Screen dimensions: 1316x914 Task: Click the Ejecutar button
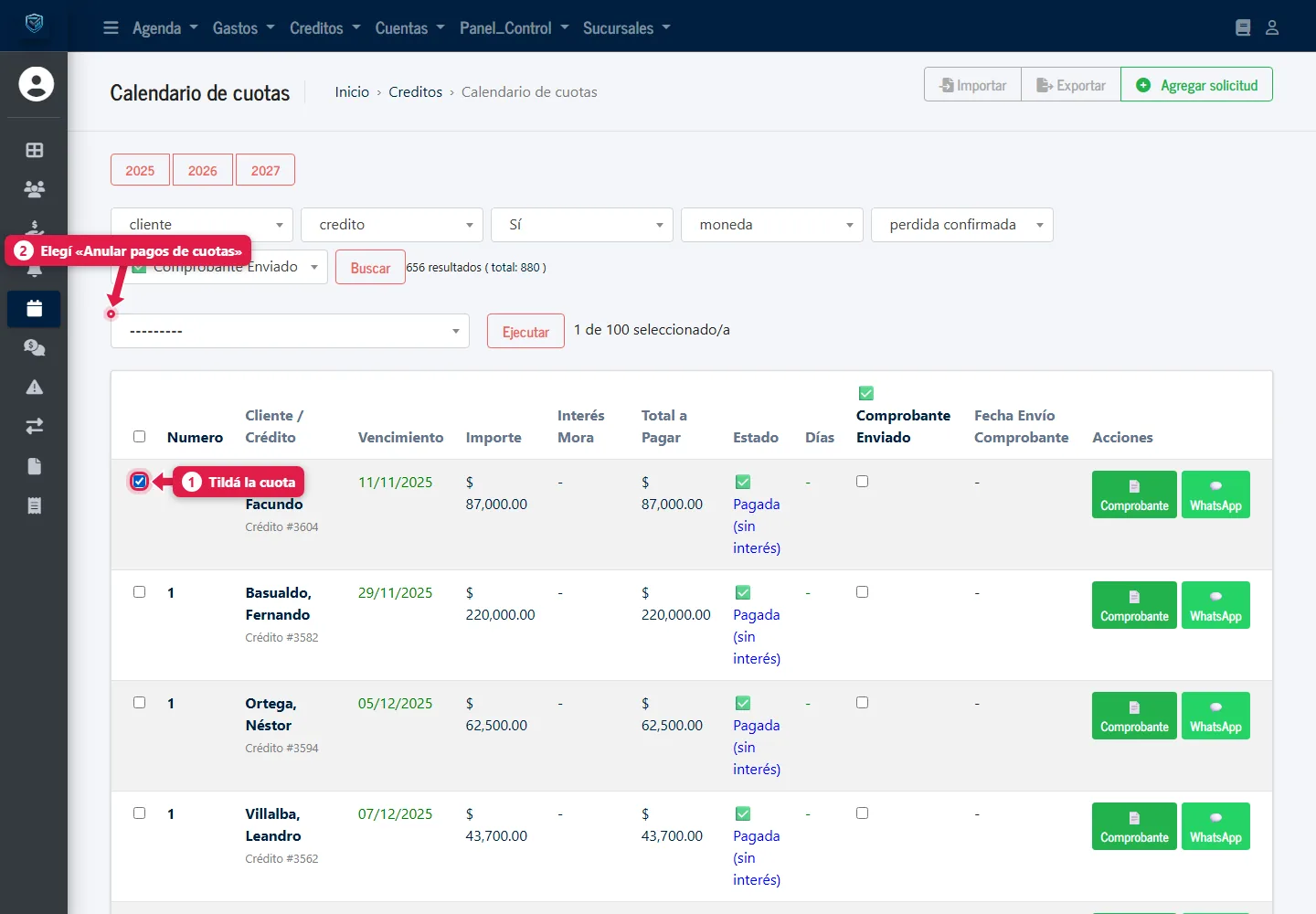coord(525,332)
